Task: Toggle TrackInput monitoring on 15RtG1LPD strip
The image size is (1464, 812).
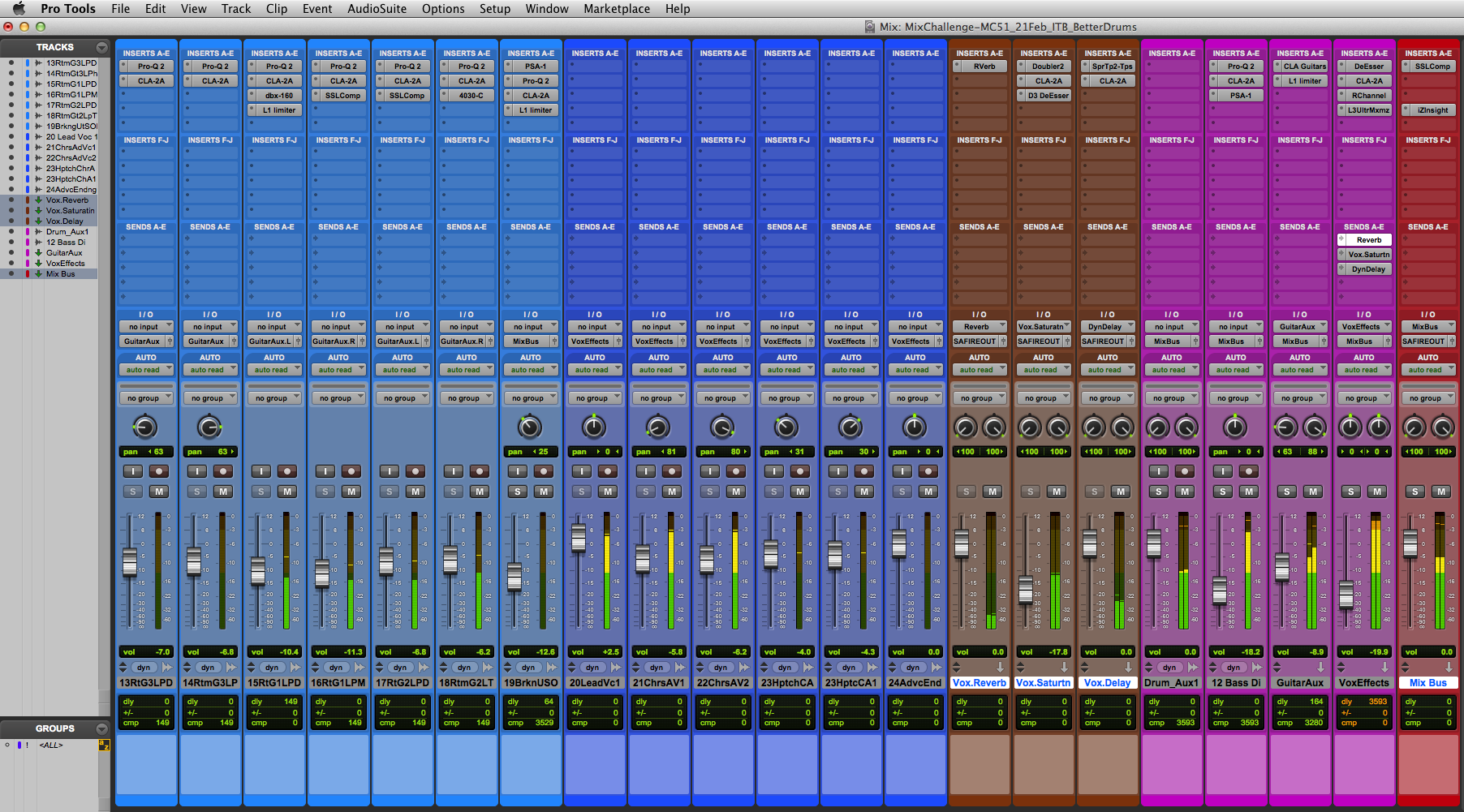Action: tap(261, 471)
